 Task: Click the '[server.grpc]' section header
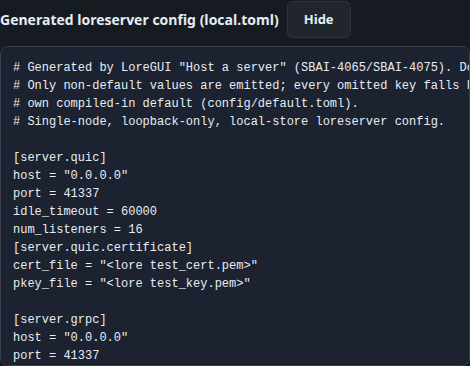coord(60,319)
